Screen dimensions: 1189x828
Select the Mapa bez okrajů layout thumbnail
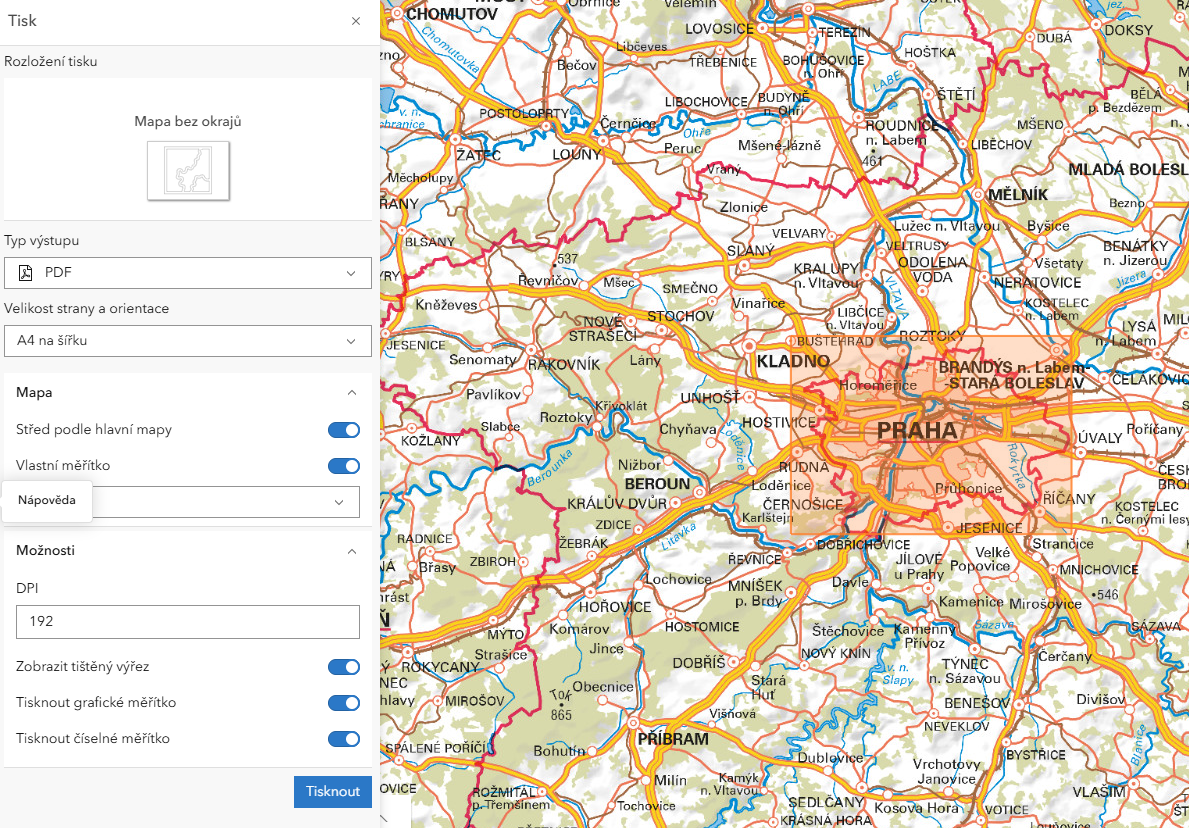[188, 169]
